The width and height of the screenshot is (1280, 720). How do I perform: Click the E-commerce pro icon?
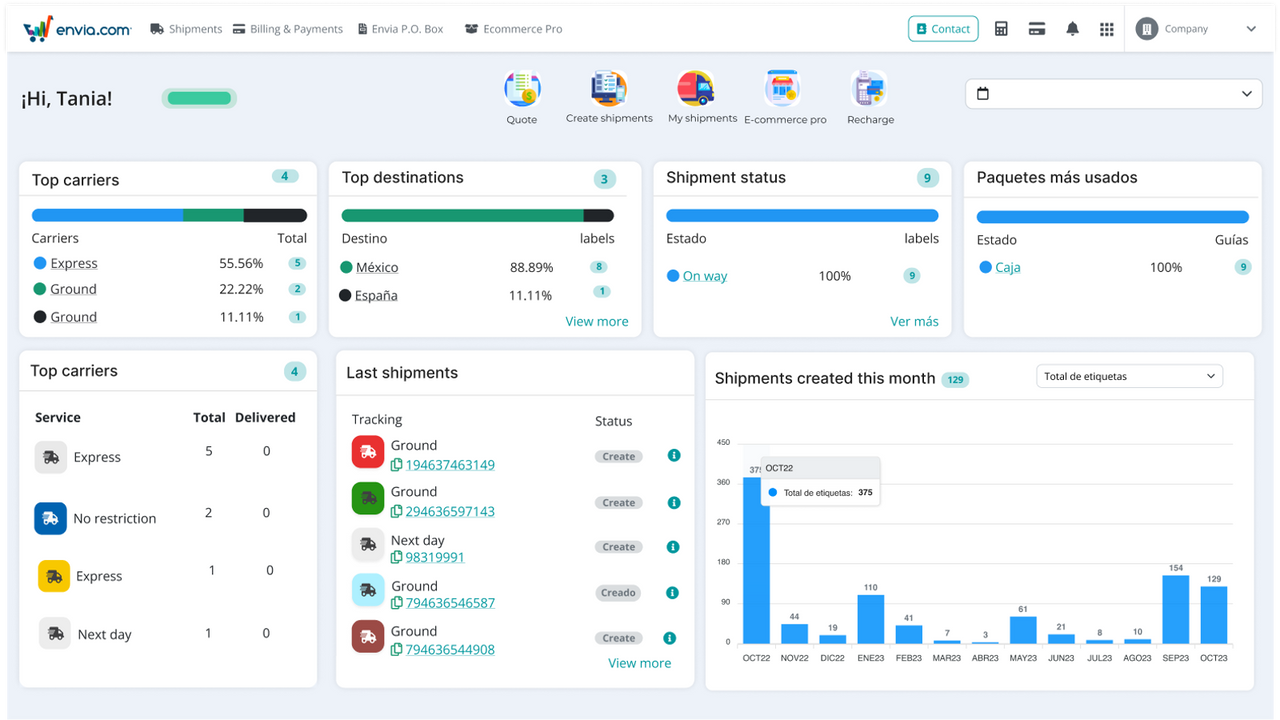[x=782, y=90]
